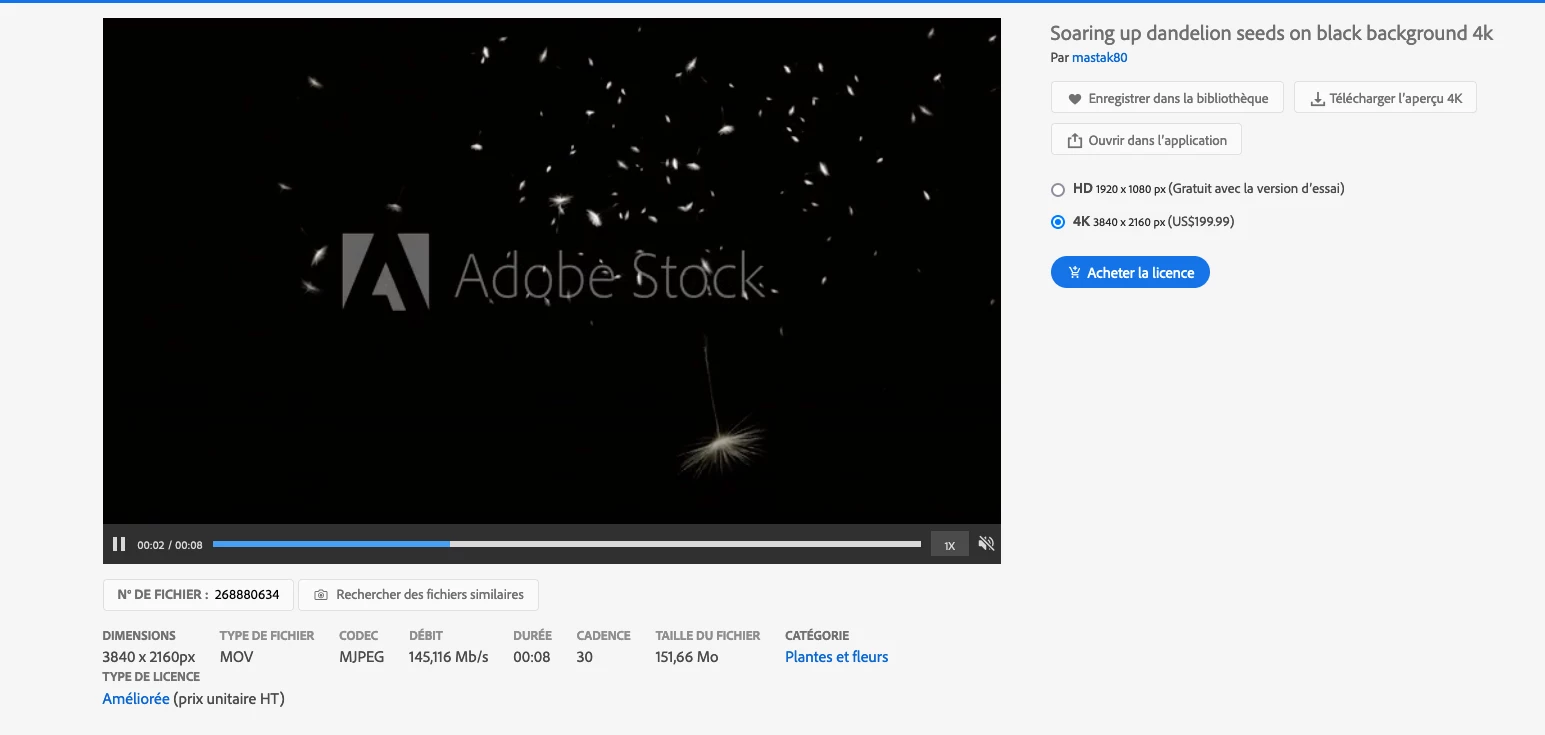This screenshot has width=1545, height=735.
Task: Click Rechercher des fichiers similaires button
Action: pyautogui.click(x=418, y=594)
